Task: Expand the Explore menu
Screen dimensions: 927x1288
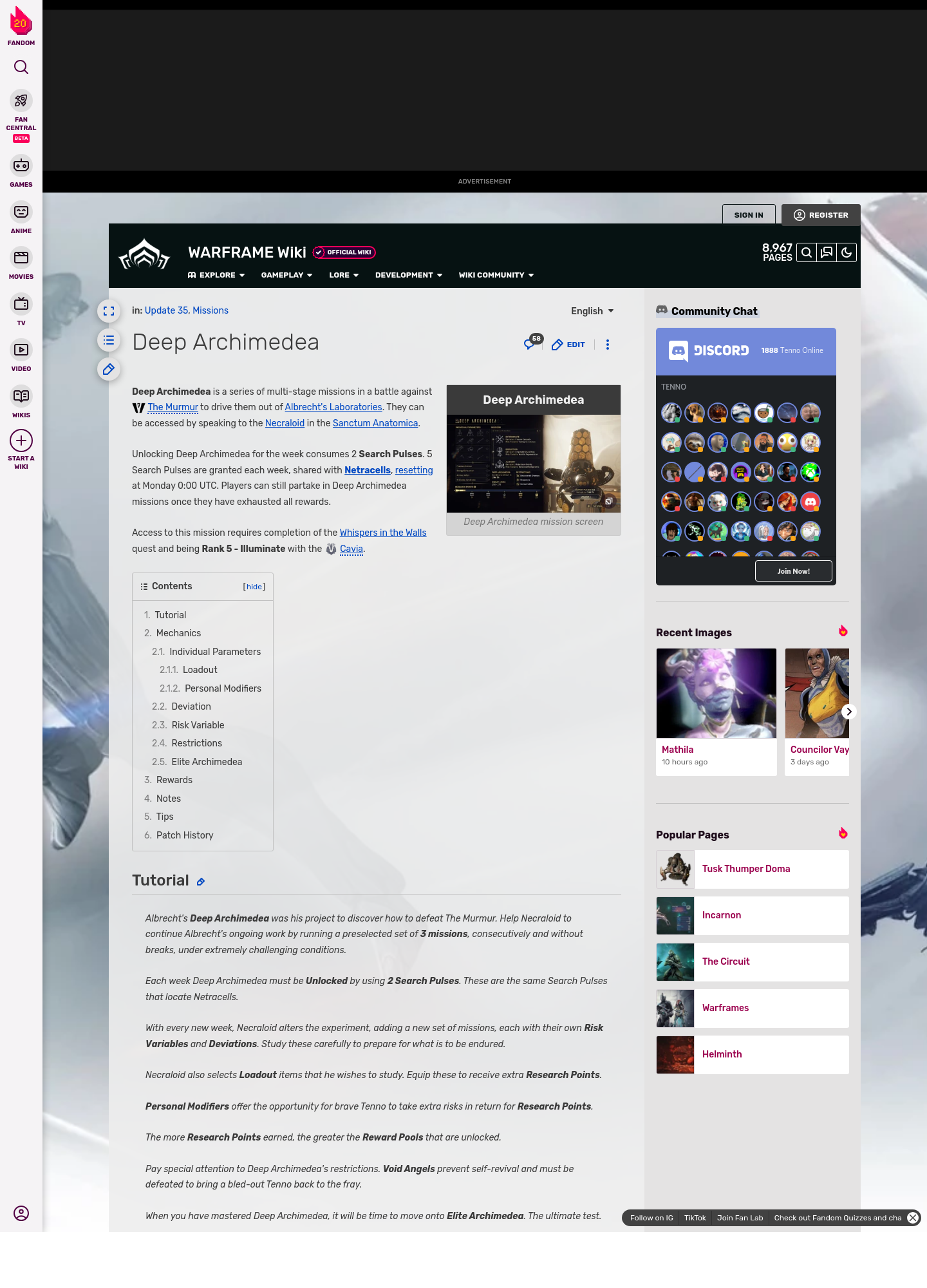Action: pos(216,275)
